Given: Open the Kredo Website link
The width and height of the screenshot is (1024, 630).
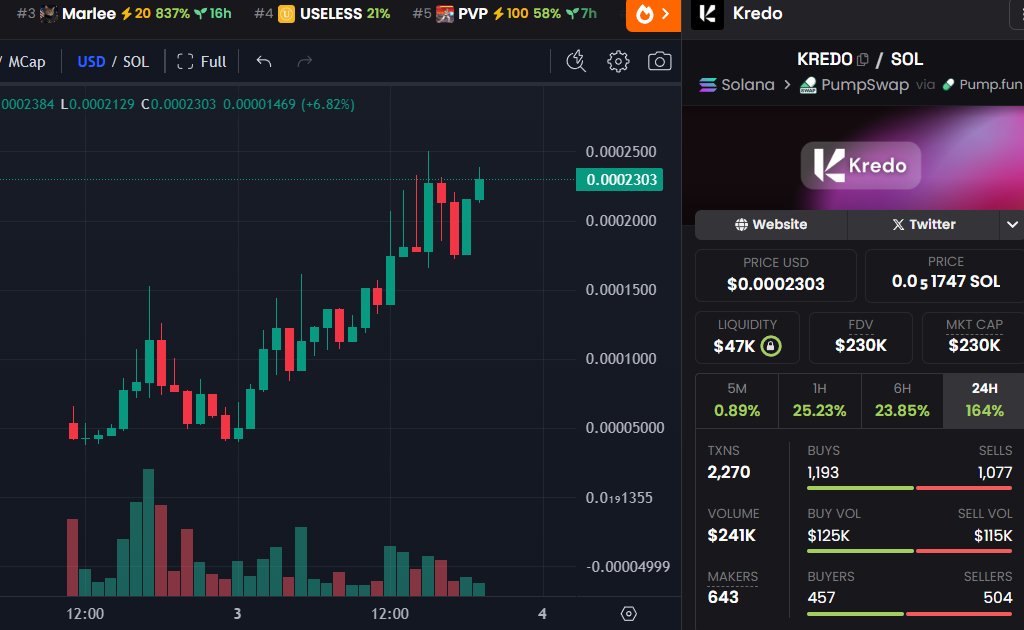Looking at the screenshot, I should [x=771, y=225].
